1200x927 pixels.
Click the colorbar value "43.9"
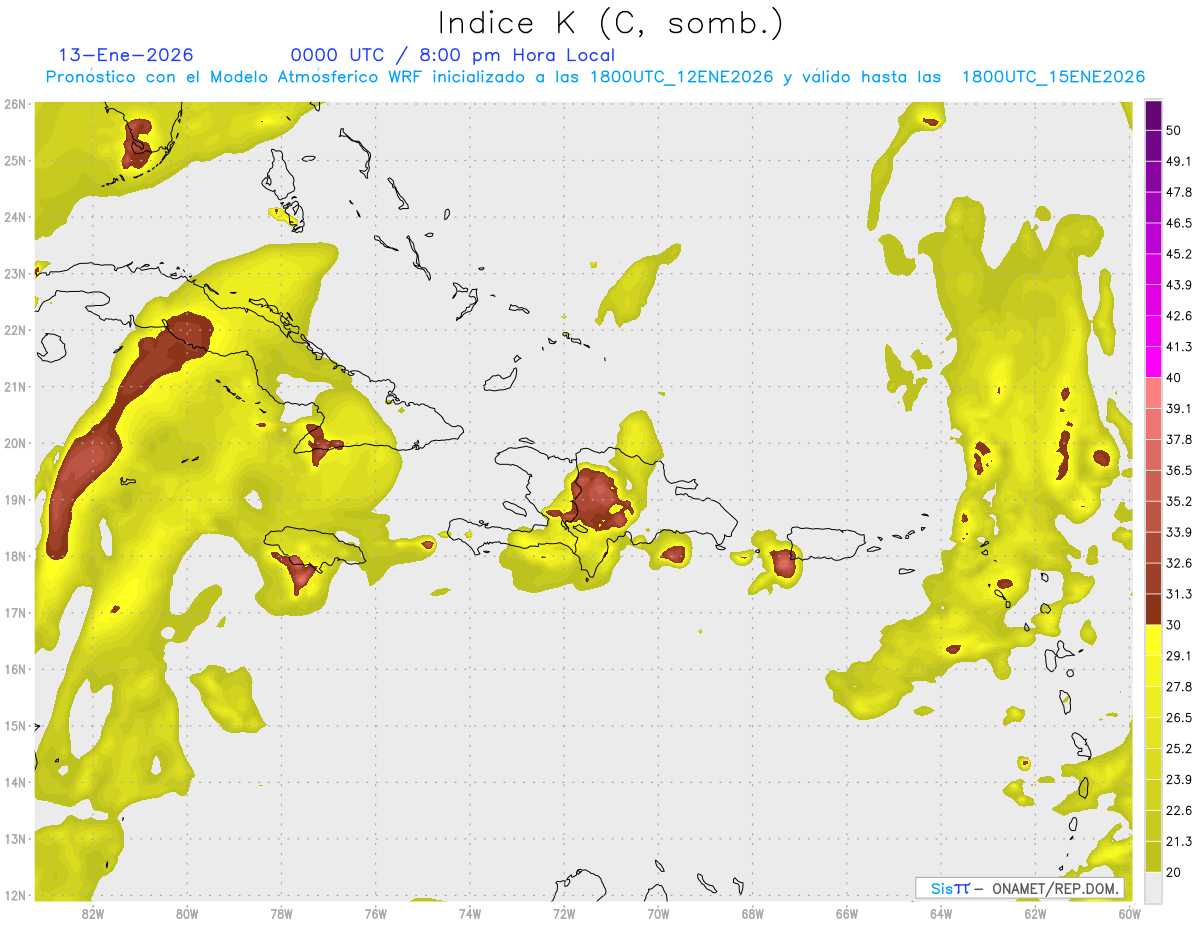[x=1179, y=285]
